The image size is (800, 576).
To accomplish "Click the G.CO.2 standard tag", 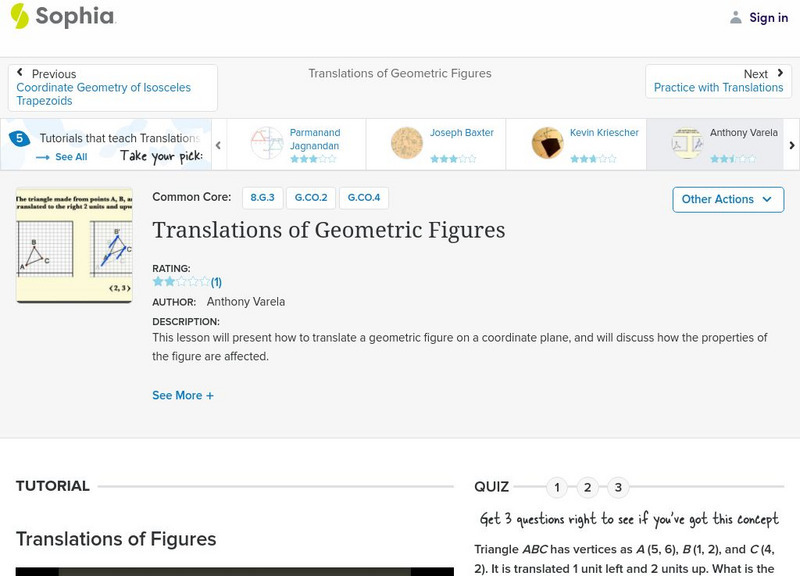I will coord(311,198).
